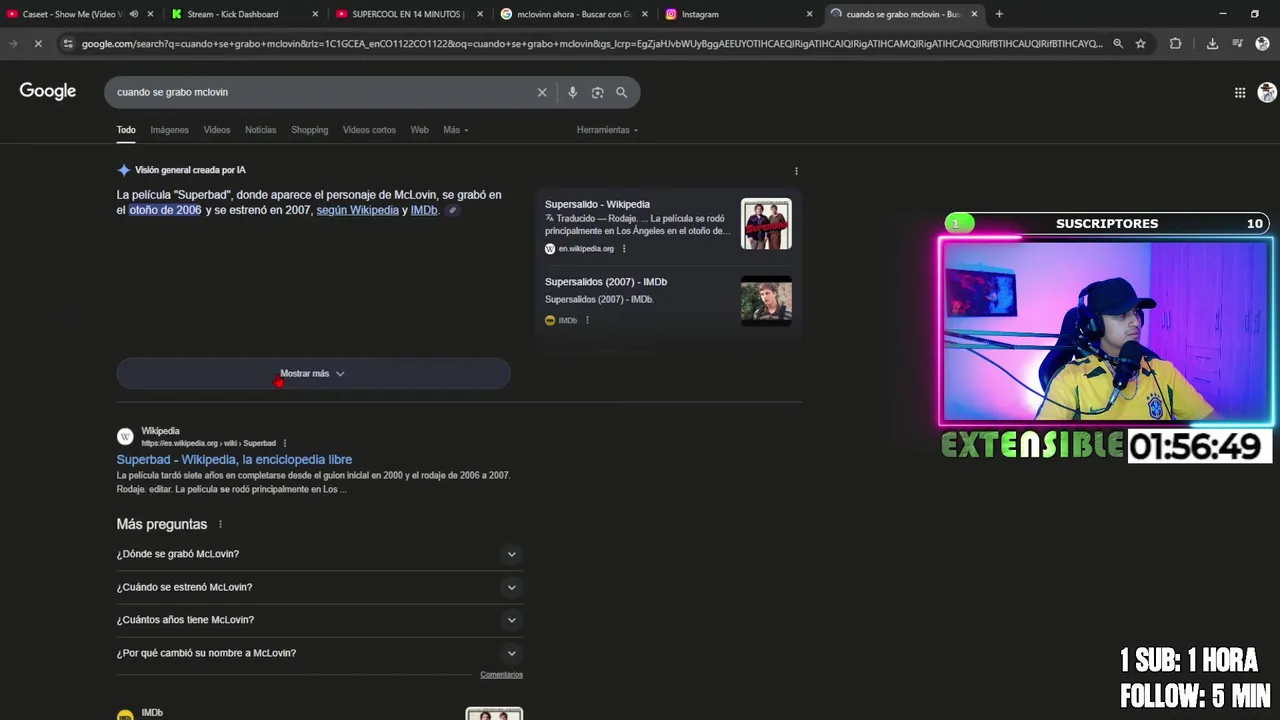
Task: Expand question ¿Cuándo se estrenó McLovin?
Action: tap(319, 587)
